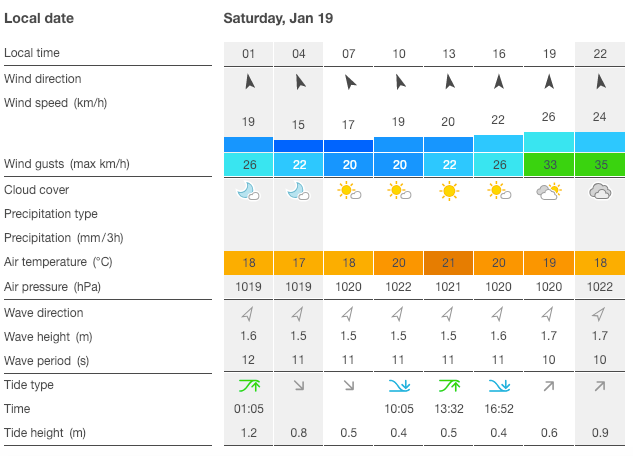This screenshot has width=633, height=456.
Task: Select the overcast cloud icon at 22
Action: [x=600, y=191]
